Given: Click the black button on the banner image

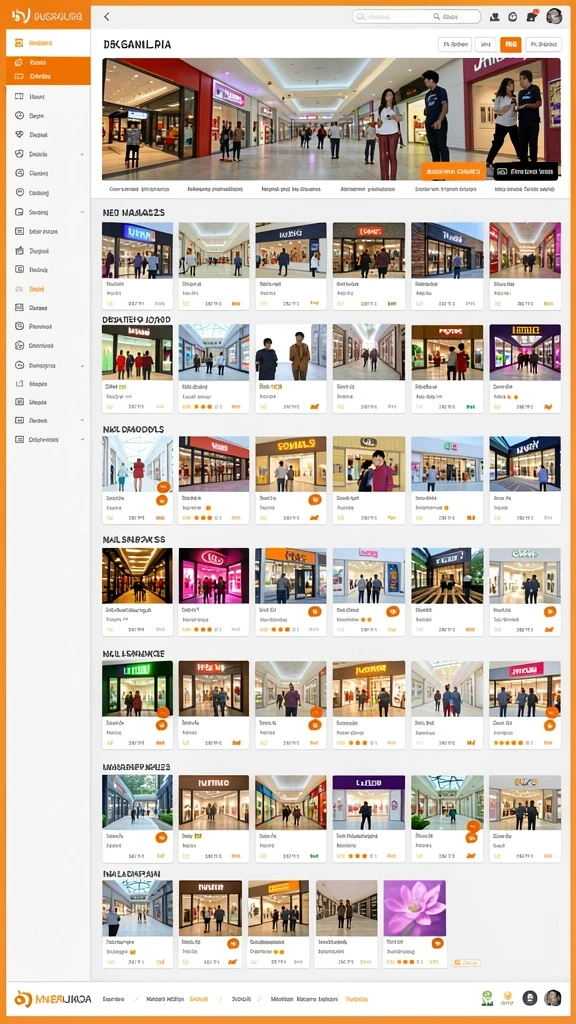Looking at the screenshot, I should pos(526,172).
